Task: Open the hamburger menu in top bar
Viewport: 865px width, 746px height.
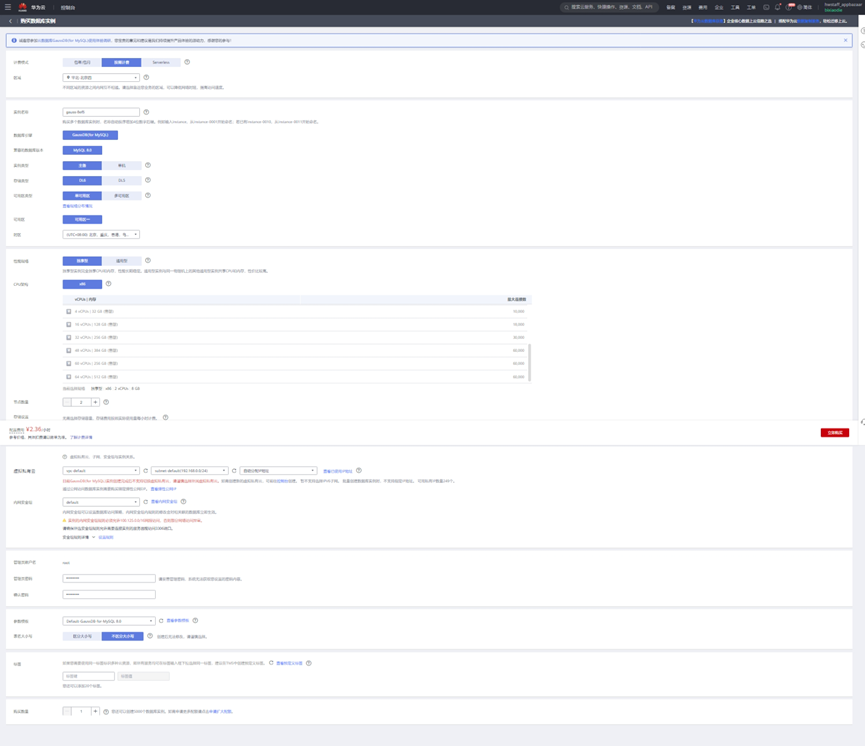Action: pyautogui.click(x=8, y=7)
